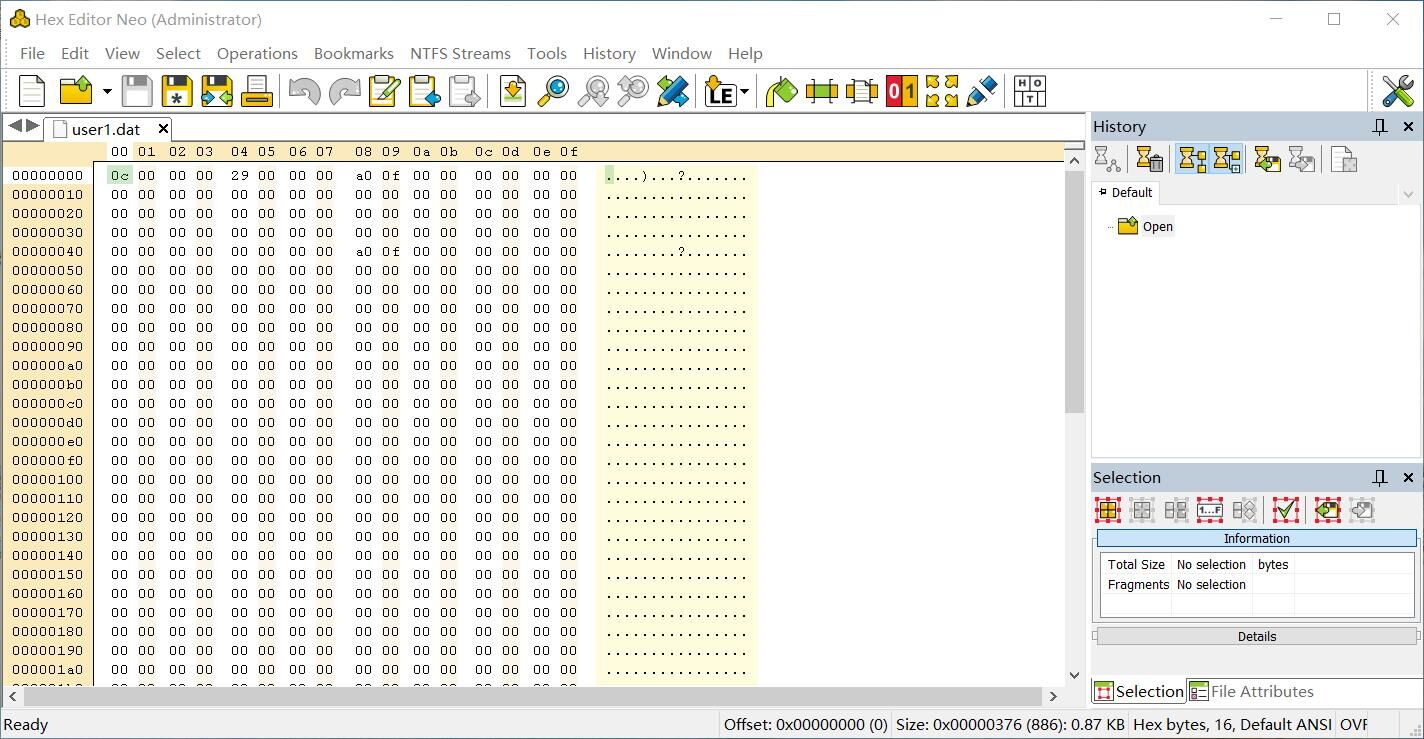This screenshot has width=1424, height=739.
Task: Switch to the File Attributes tab
Action: [x=1252, y=691]
